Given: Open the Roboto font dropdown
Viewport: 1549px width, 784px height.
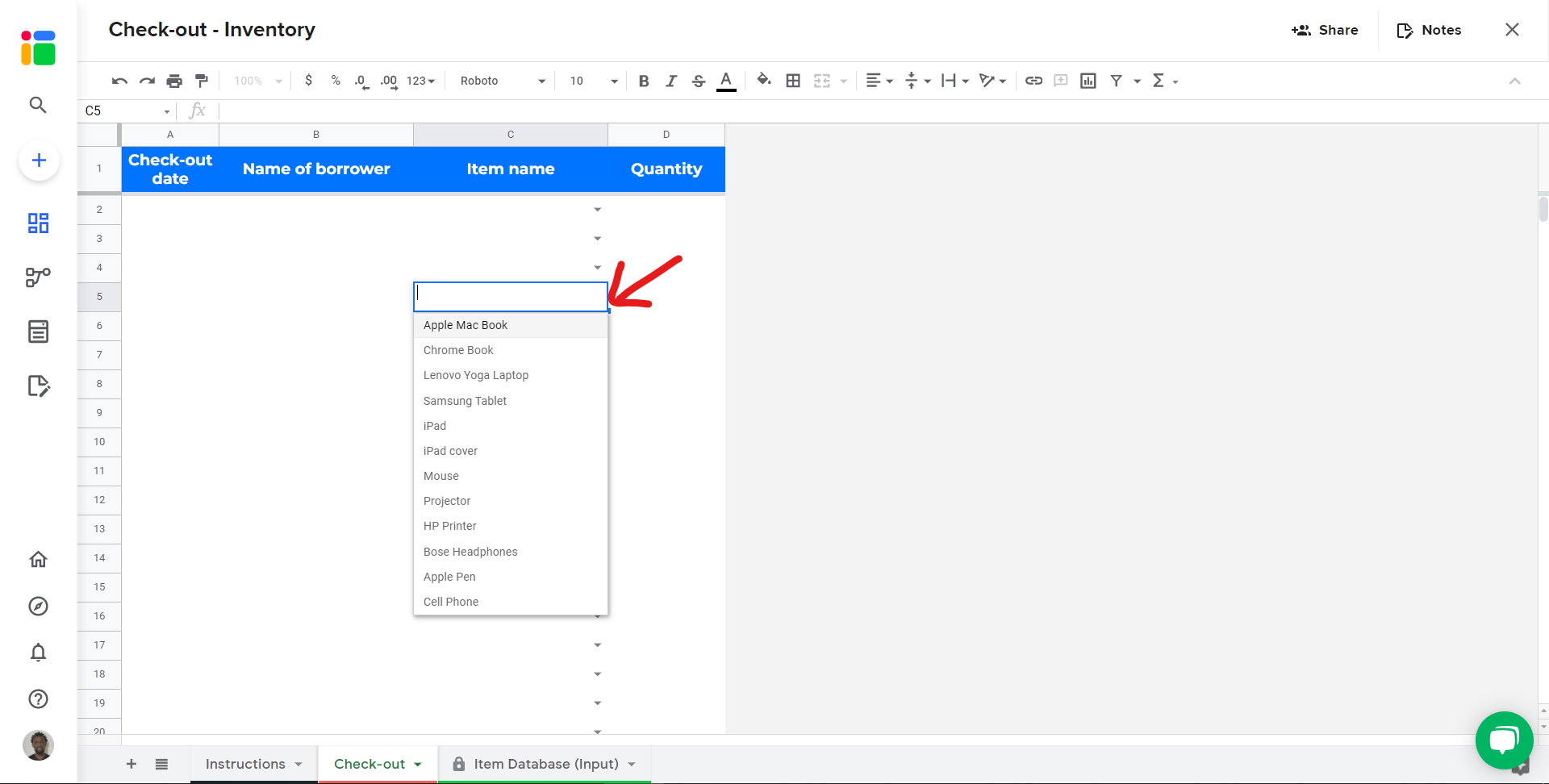Looking at the screenshot, I should pos(503,81).
